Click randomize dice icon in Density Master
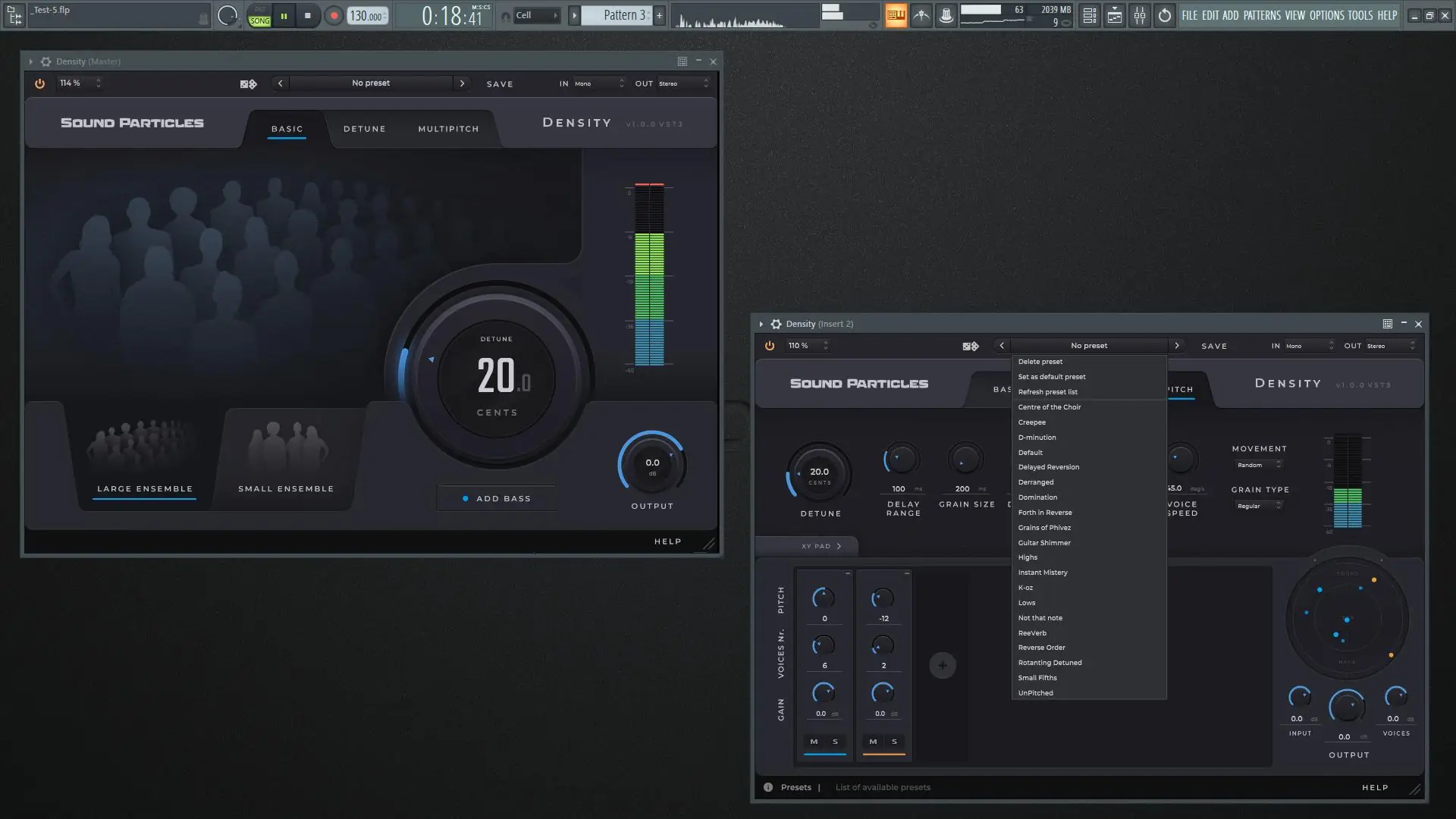This screenshot has width=1456, height=819. point(248,84)
